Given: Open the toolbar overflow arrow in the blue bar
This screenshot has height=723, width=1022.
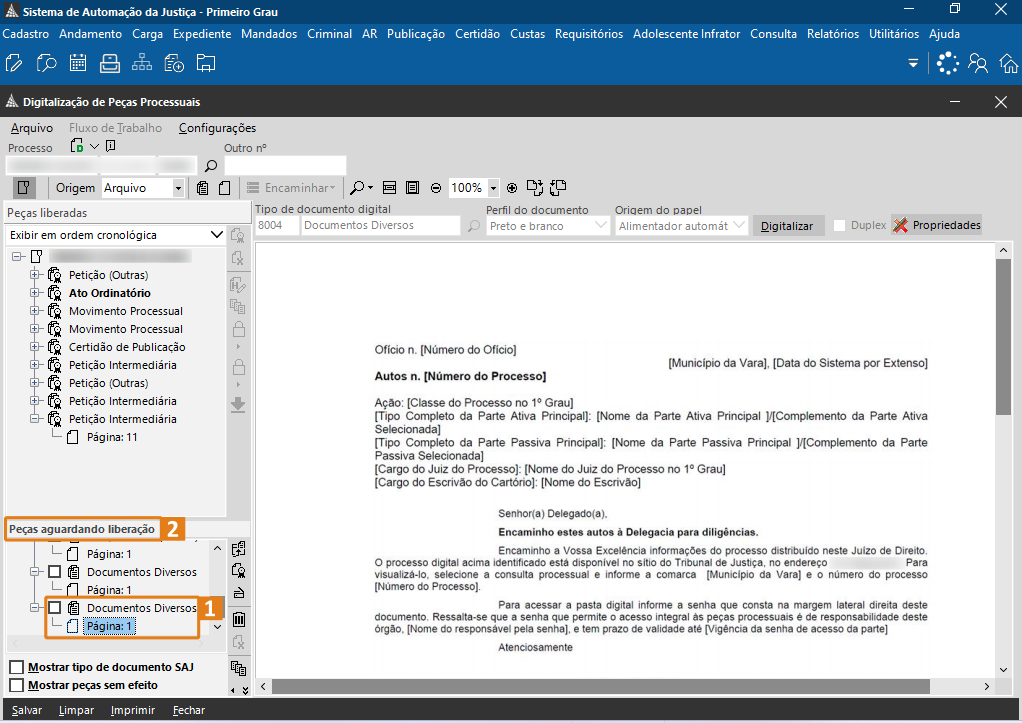Looking at the screenshot, I should pos(913,63).
